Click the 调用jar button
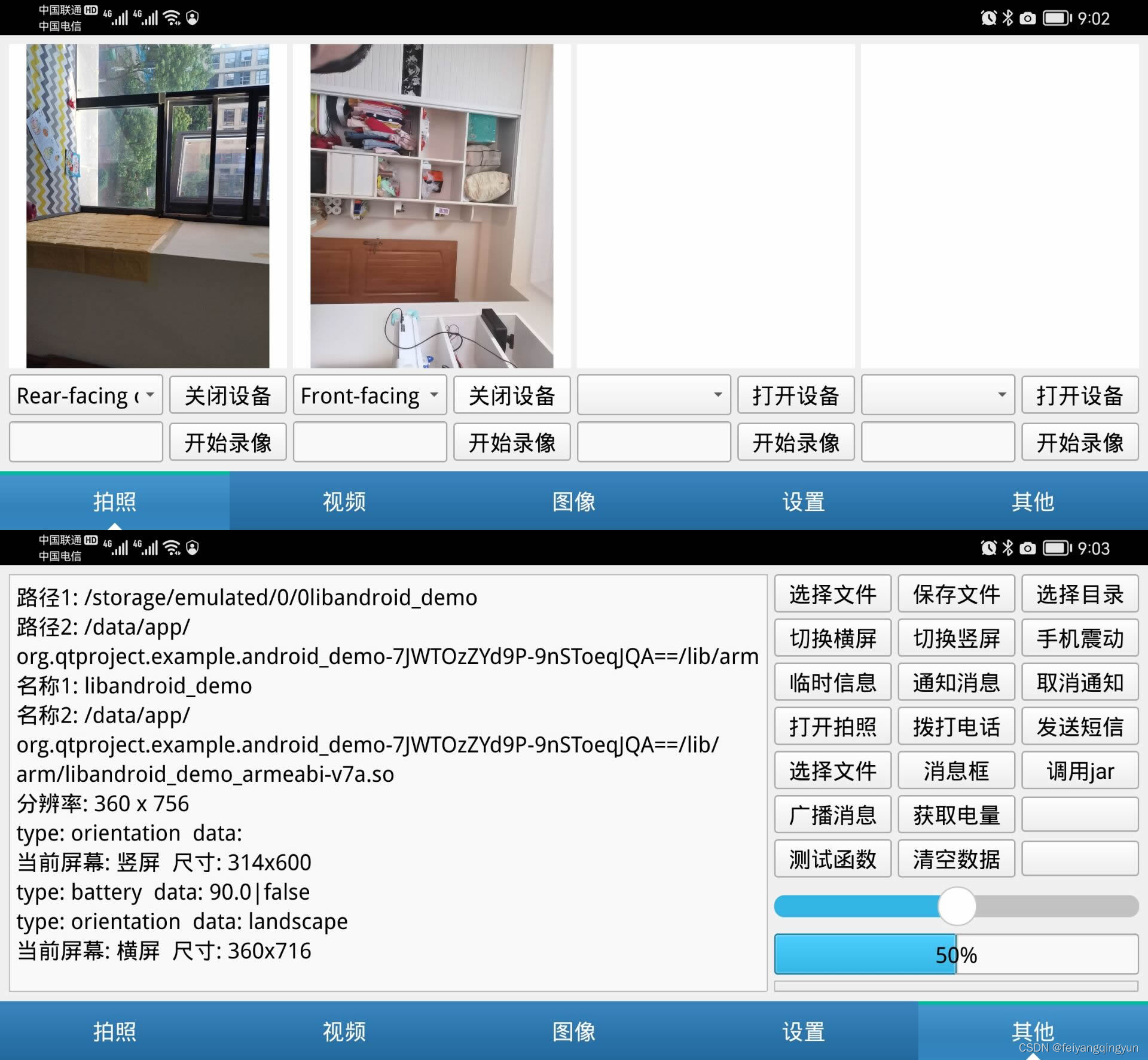Viewport: 1148px width, 1060px height. 1080,771
